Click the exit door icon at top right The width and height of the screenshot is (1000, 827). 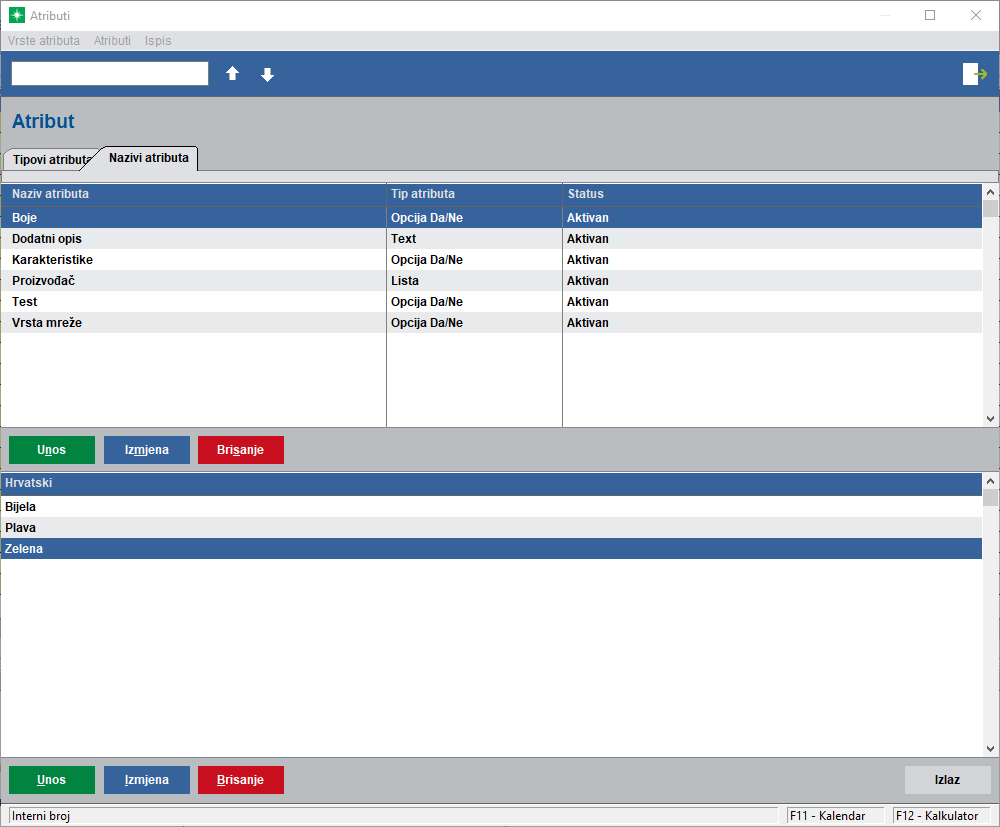(974, 74)
